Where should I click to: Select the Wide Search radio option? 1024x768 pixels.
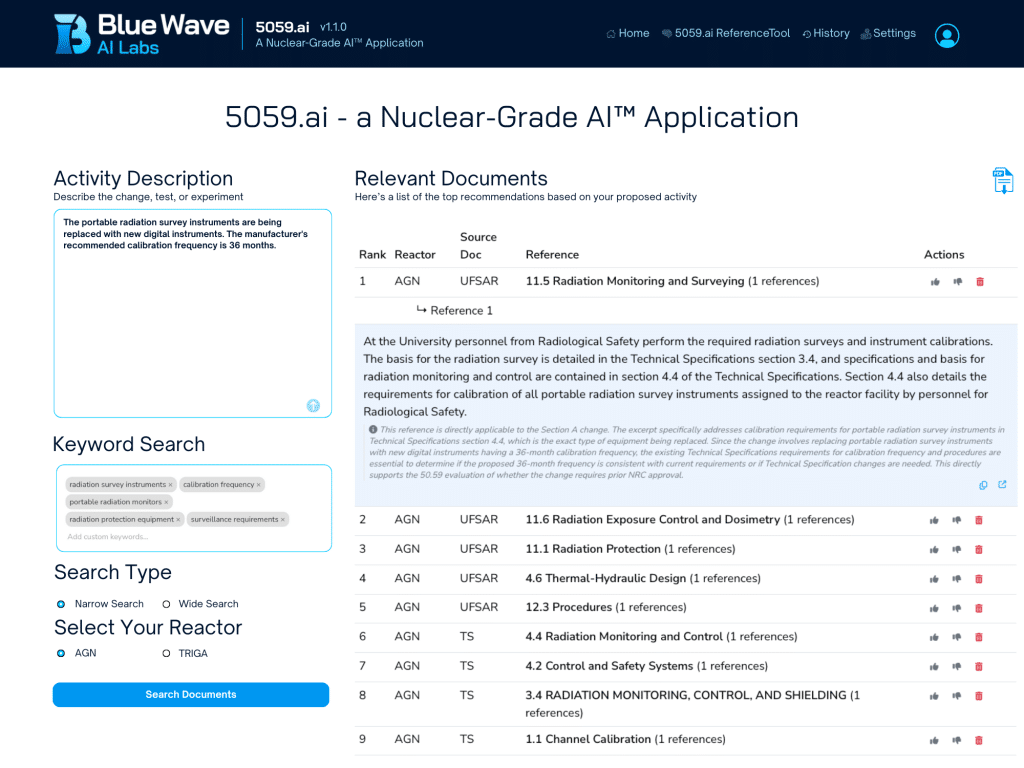[x=167, y=604]
